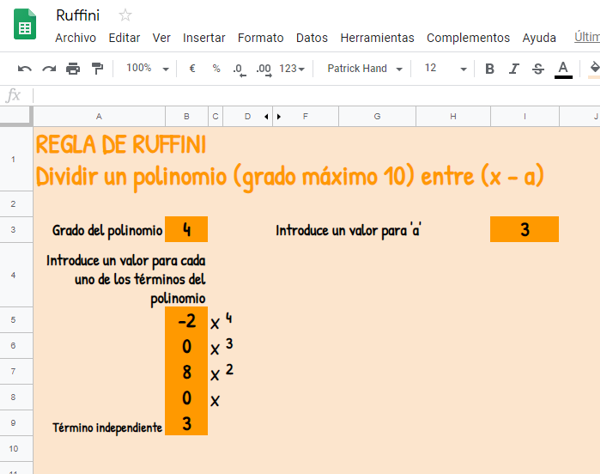Select column B header

187,117
